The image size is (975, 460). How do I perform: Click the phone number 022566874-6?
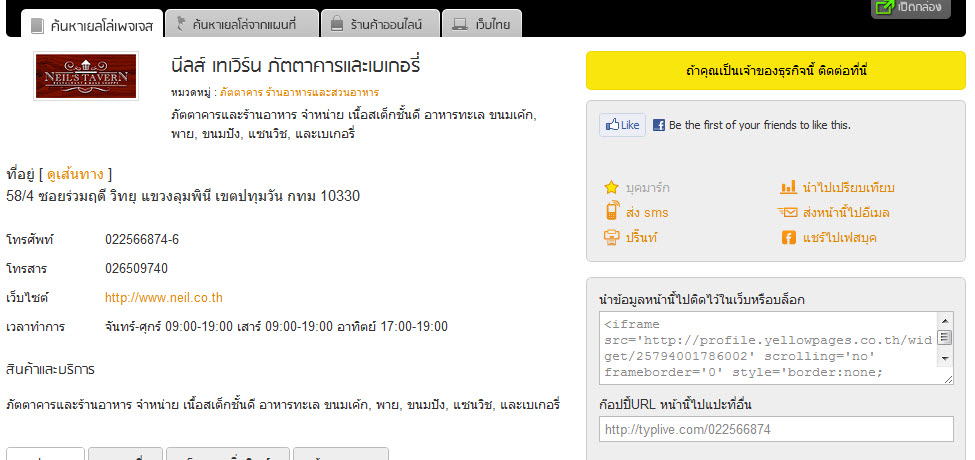142,239
